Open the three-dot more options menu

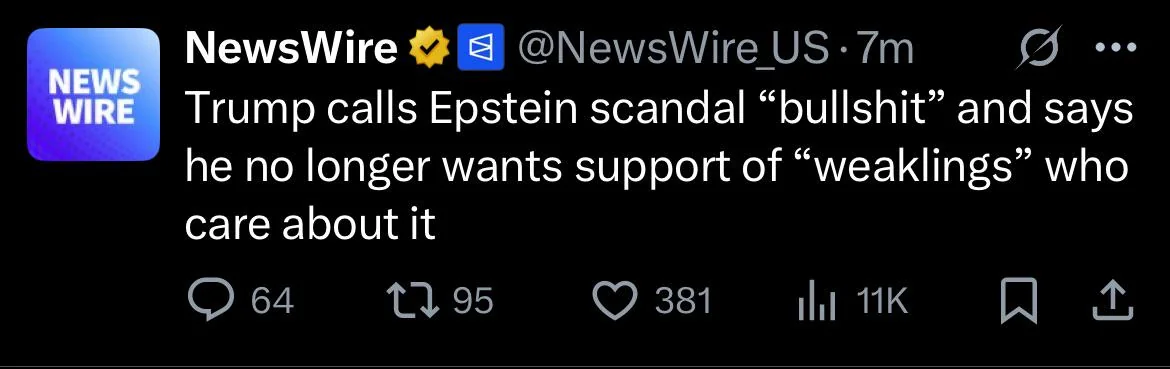click(x=1116, y=48)
